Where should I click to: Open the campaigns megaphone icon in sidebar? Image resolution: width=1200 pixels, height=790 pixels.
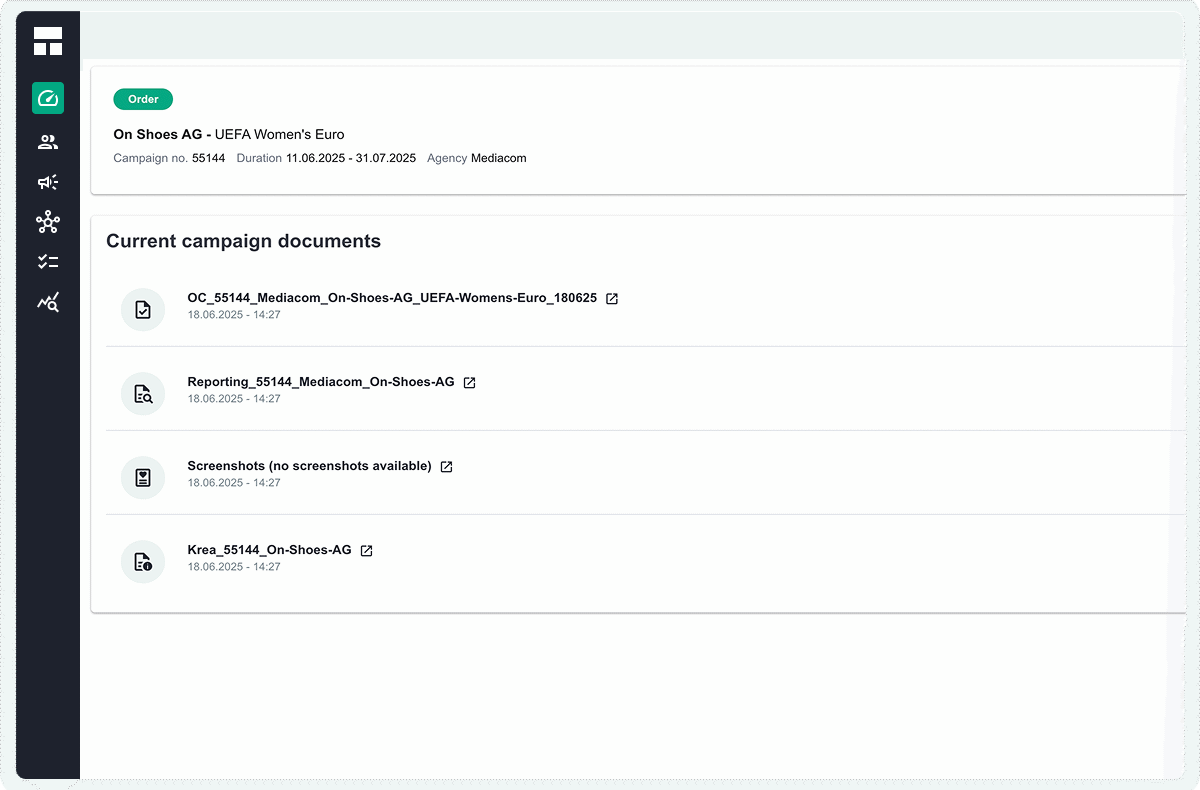(48, 182)
